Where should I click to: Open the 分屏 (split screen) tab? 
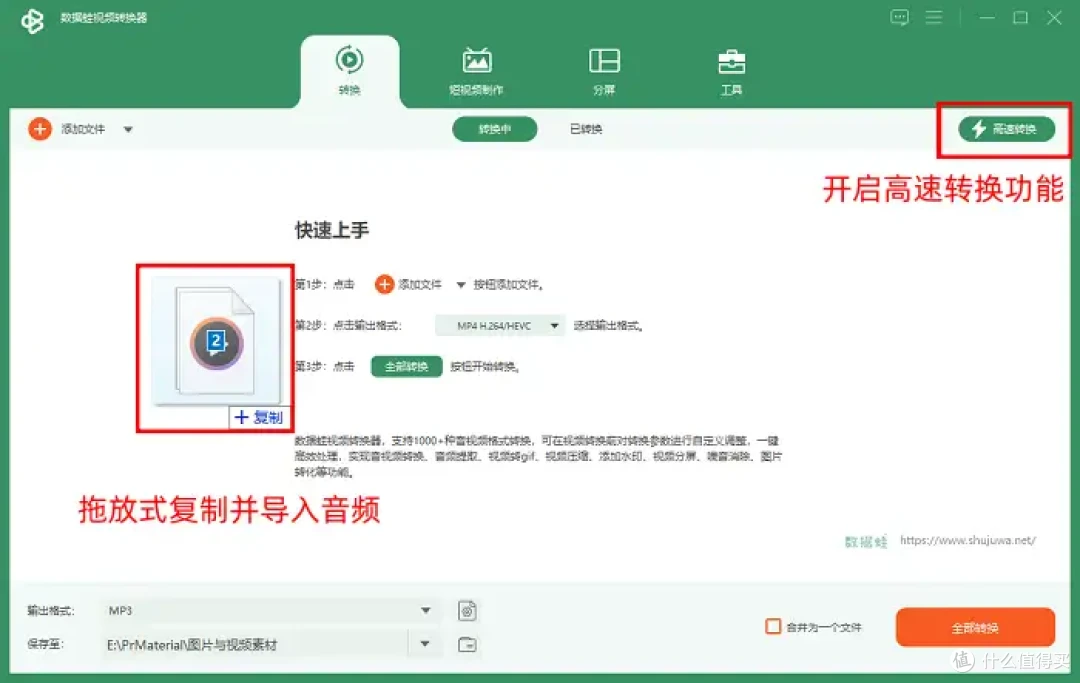(x=604, y=72)
